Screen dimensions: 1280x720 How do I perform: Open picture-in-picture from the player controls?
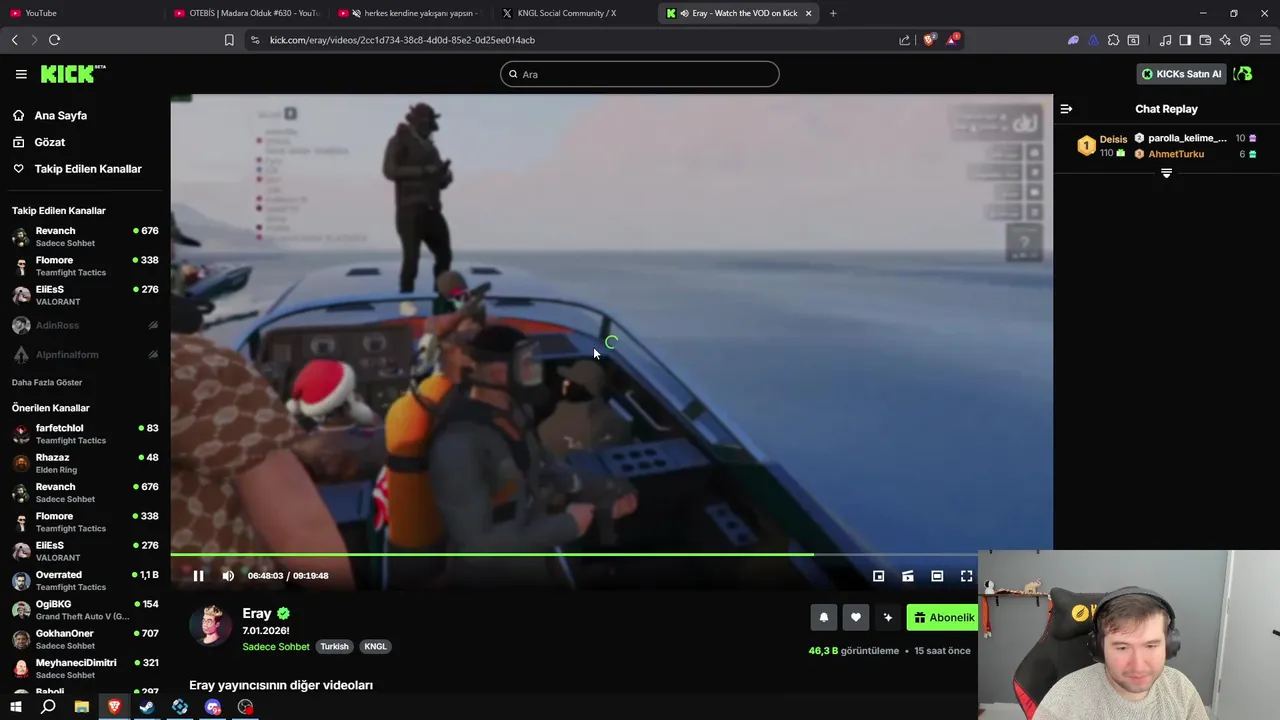[x=878, y=576]
